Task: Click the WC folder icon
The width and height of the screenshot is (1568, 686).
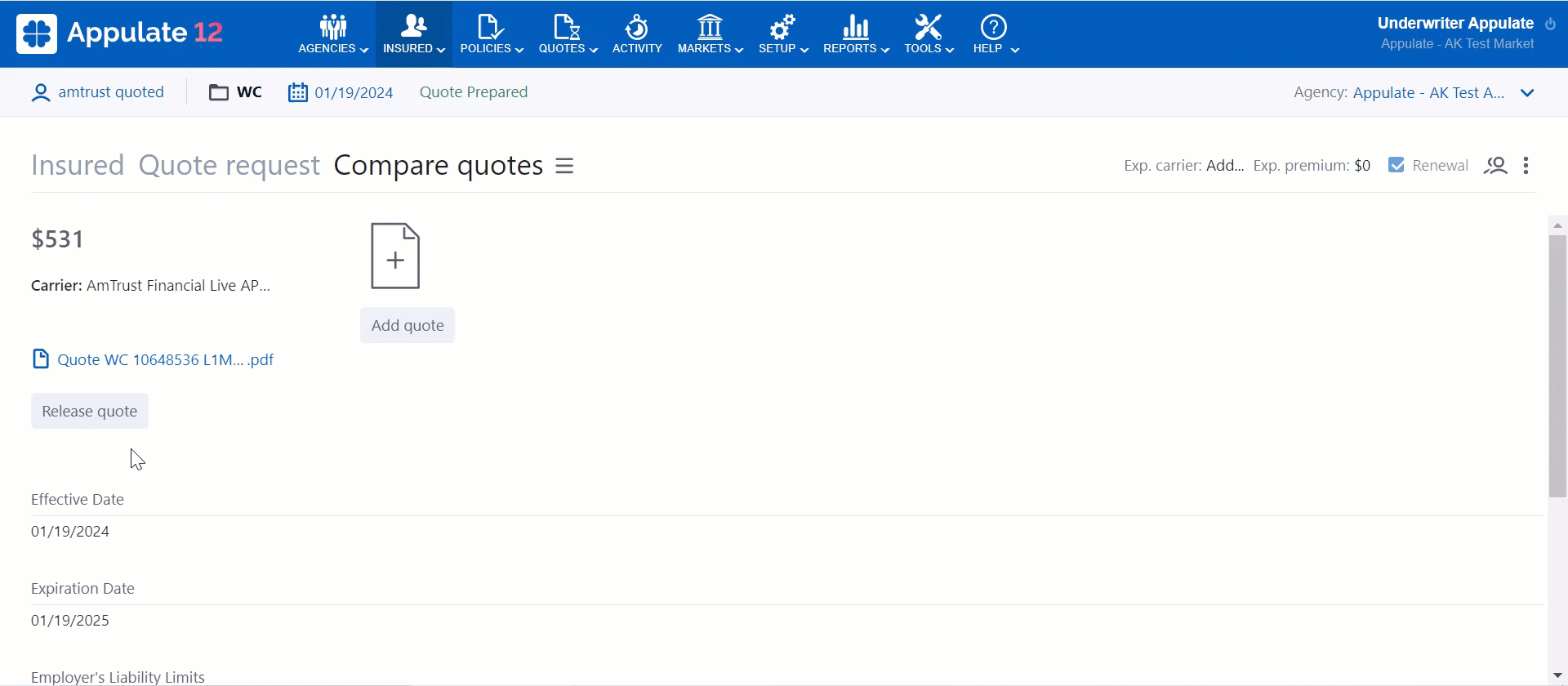Action: click(x=218, y=92)
